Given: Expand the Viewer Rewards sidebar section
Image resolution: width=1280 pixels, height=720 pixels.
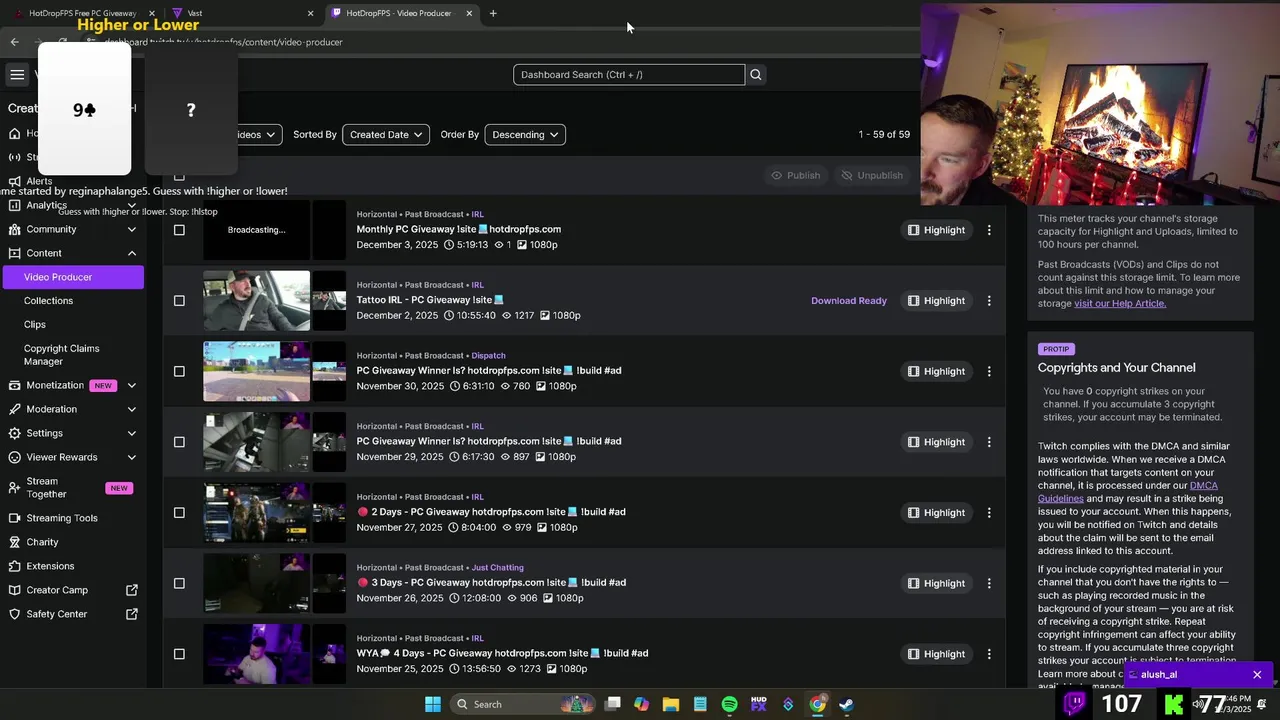Looking at the screenshot, I should [131, 457].
